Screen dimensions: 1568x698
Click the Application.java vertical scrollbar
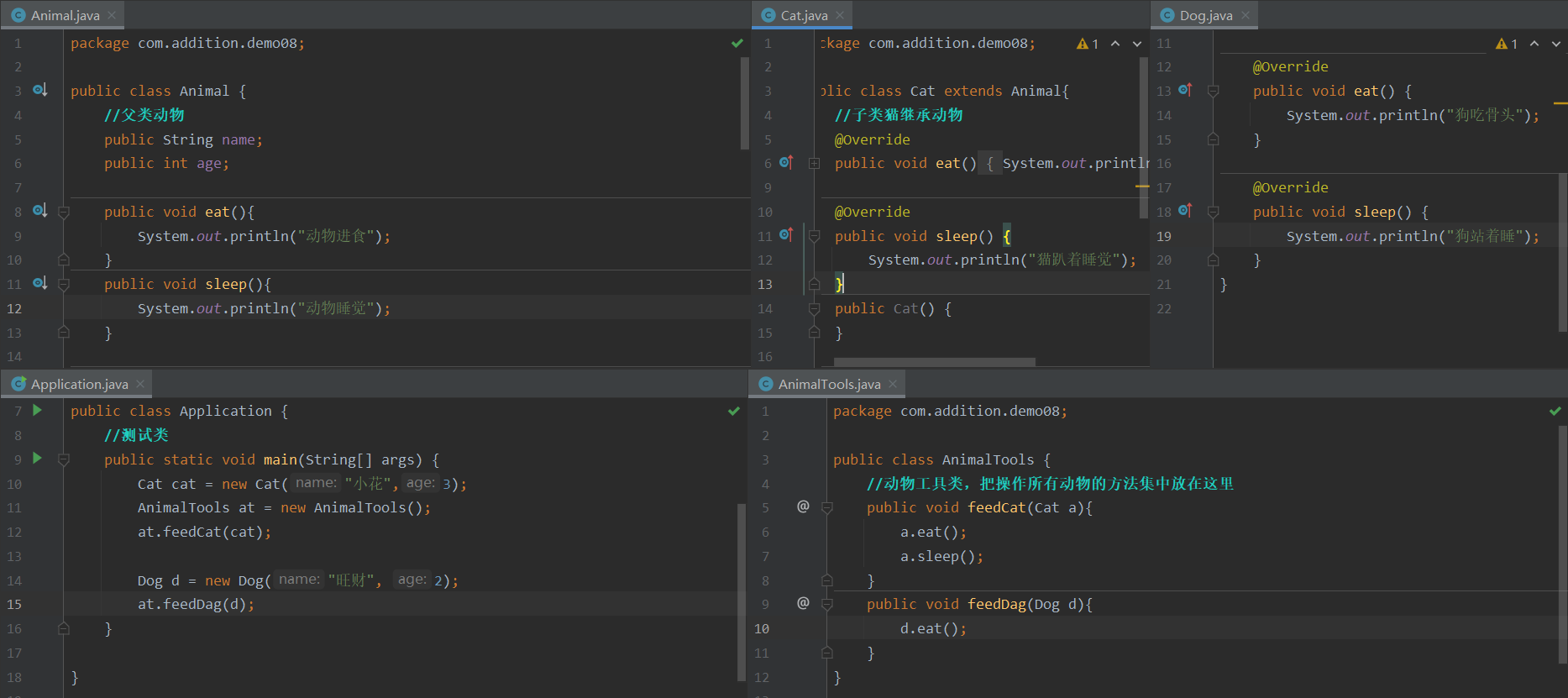point(741,592)
